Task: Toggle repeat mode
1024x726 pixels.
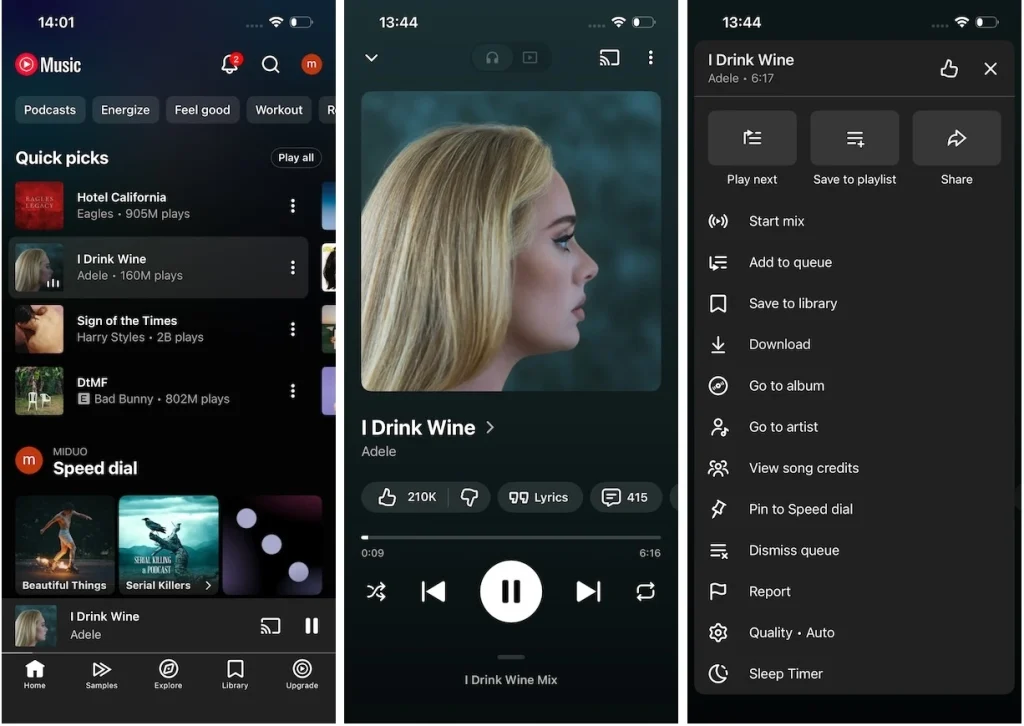Action: tap(645, 592)
